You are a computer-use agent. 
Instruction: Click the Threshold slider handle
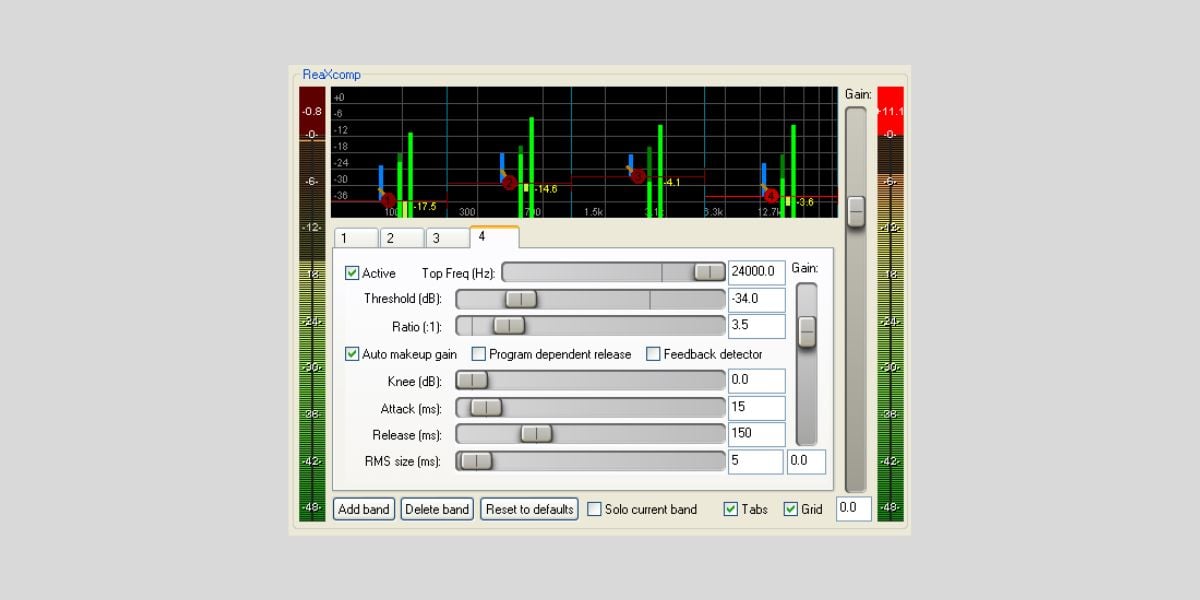(x=520, y=299)
